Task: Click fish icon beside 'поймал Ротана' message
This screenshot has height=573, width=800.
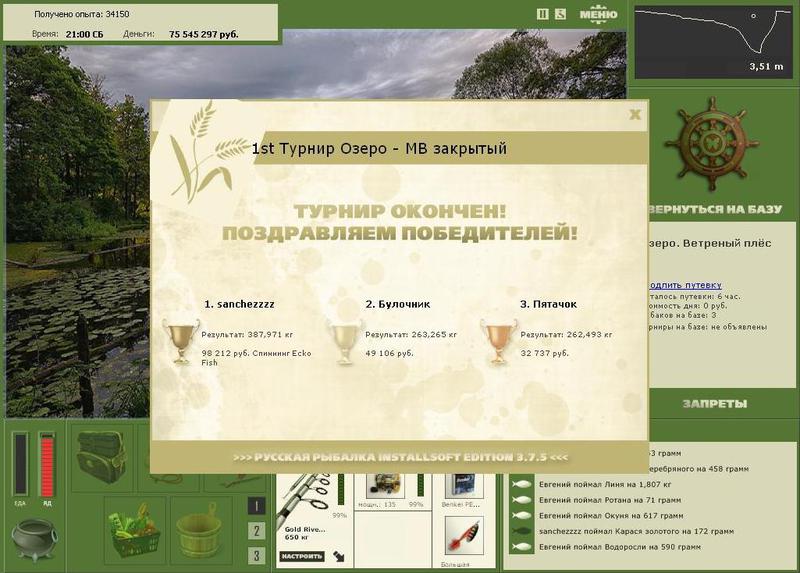Action: point(522,500)
